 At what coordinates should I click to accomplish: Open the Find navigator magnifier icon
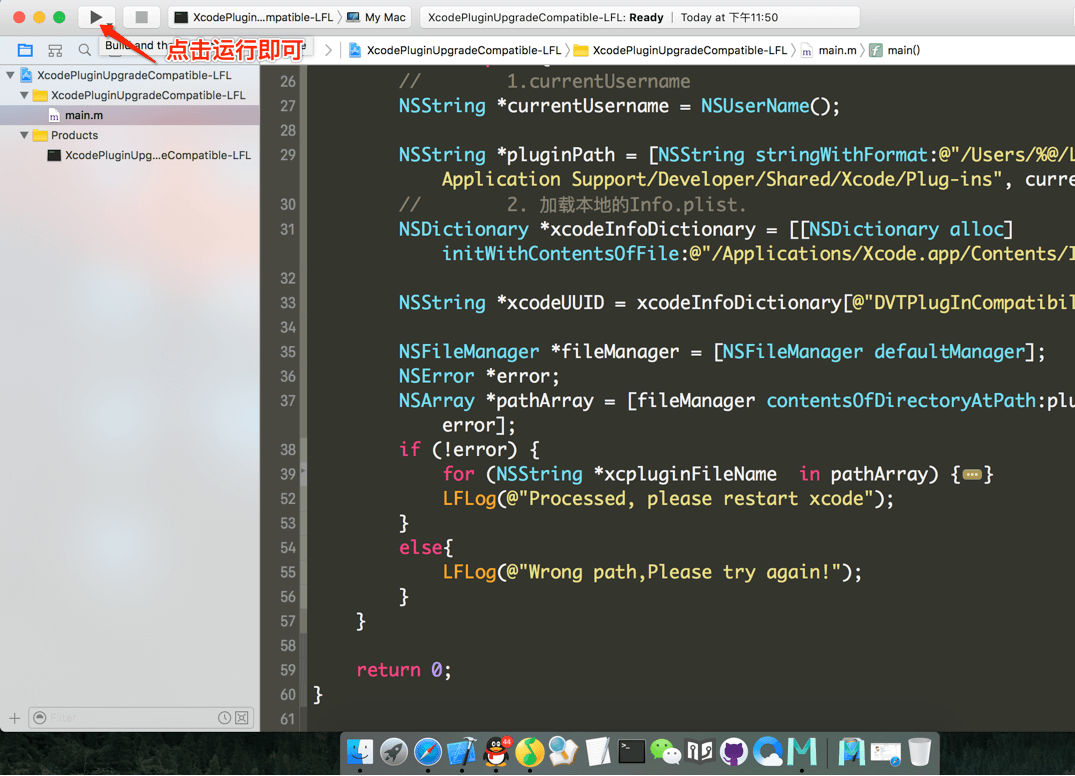pyautogui.click(x=84, y=50)
